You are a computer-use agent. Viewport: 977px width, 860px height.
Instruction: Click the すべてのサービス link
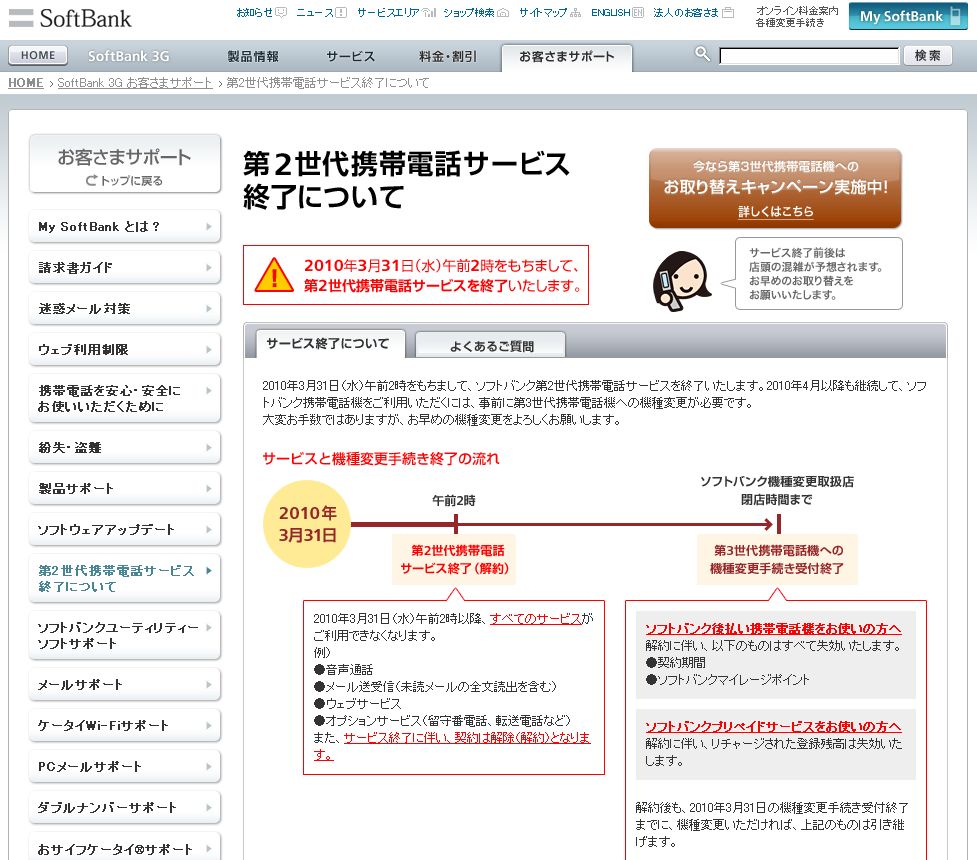click(x=535, y=618)
